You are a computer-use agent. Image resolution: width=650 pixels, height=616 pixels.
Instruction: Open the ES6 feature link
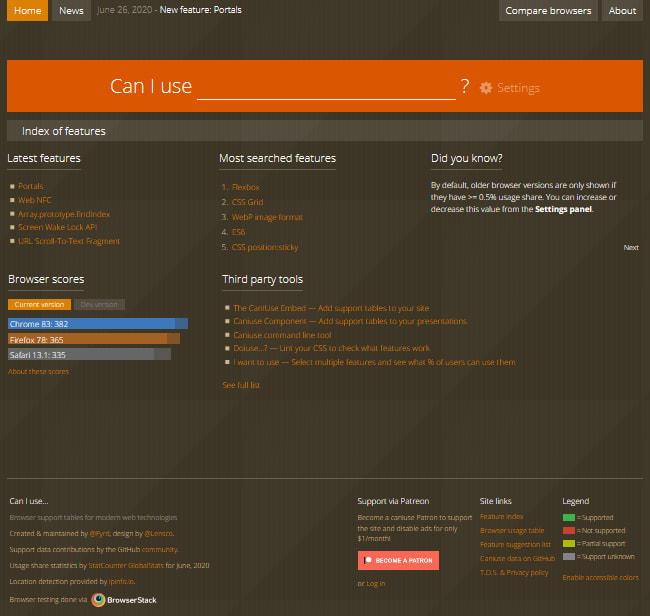click(x=238, y=232)
